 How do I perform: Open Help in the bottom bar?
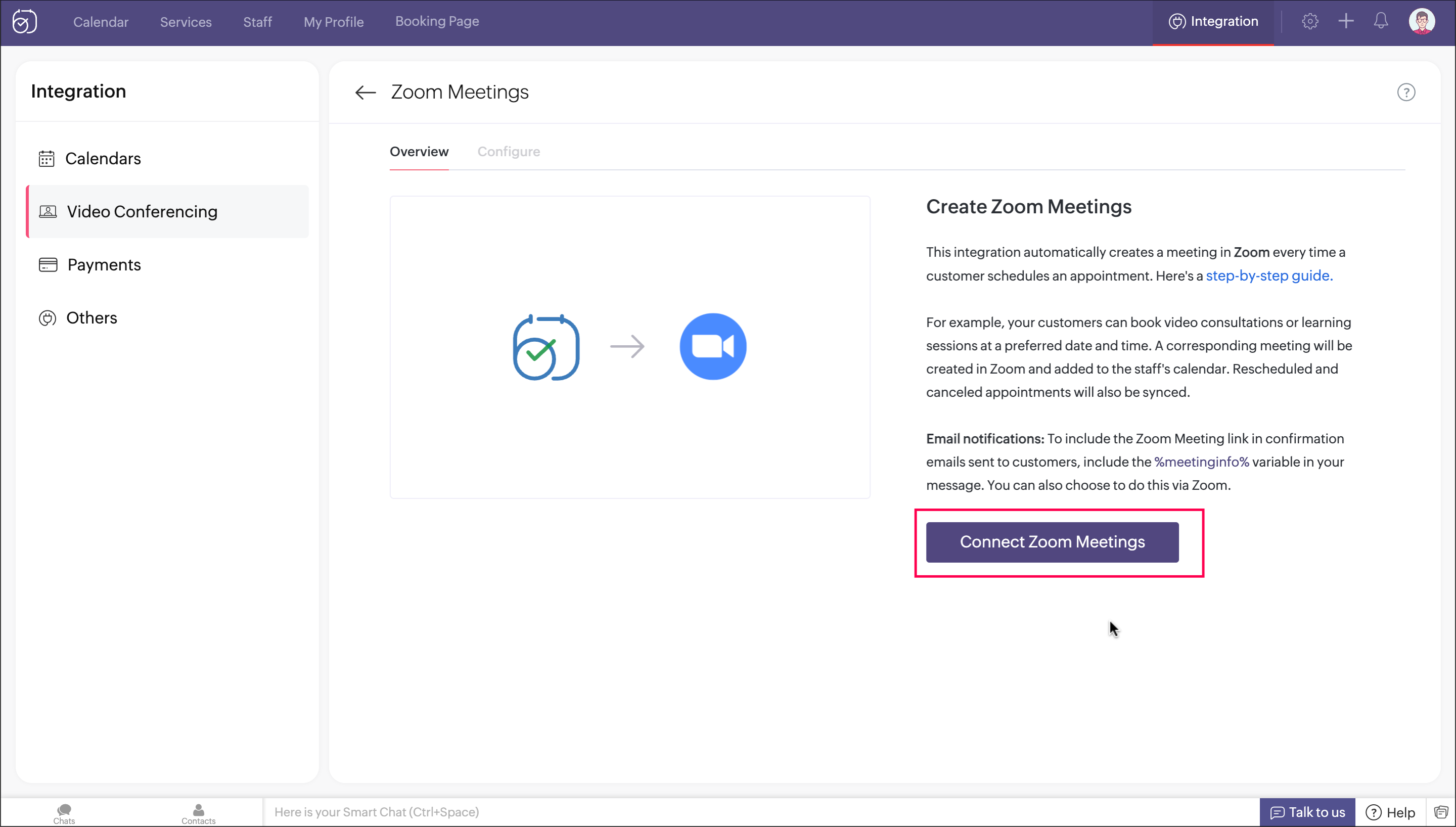[1390, 812]
